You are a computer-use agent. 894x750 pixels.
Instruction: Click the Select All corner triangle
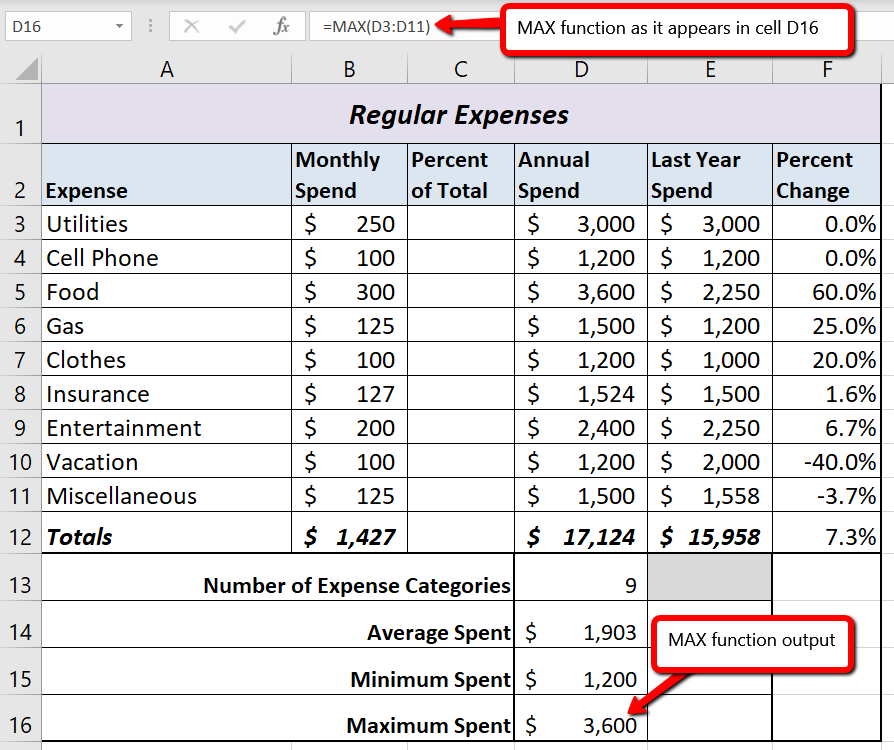click(27, 69)
